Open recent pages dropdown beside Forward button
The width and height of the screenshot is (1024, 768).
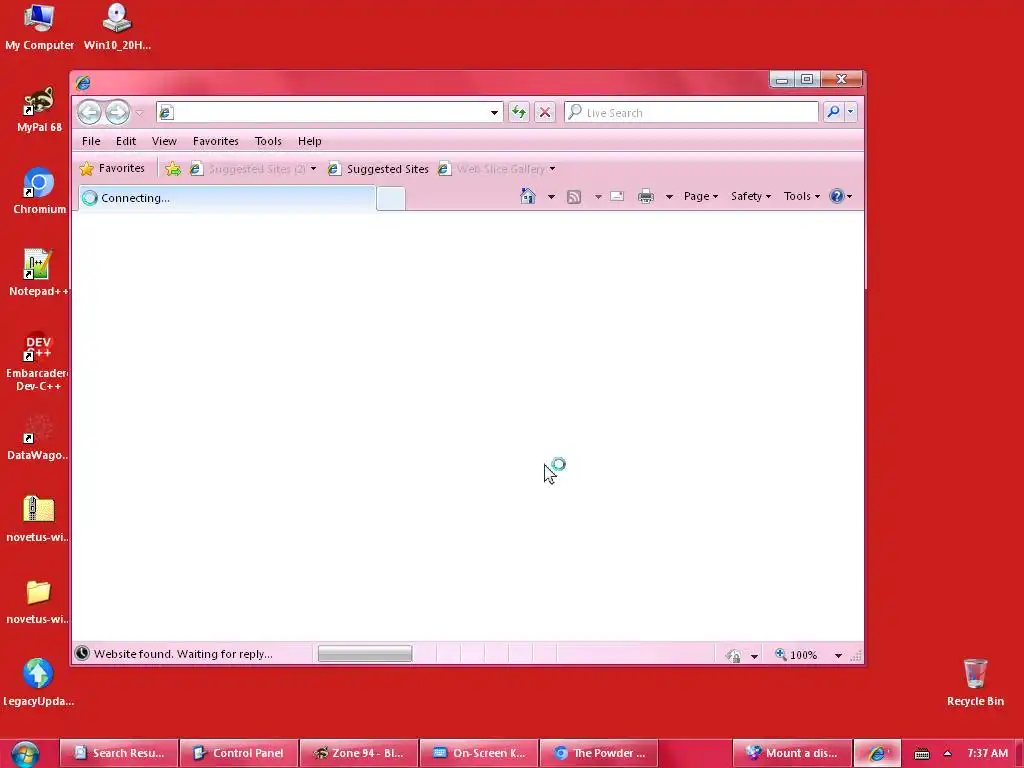coord(139,113)
